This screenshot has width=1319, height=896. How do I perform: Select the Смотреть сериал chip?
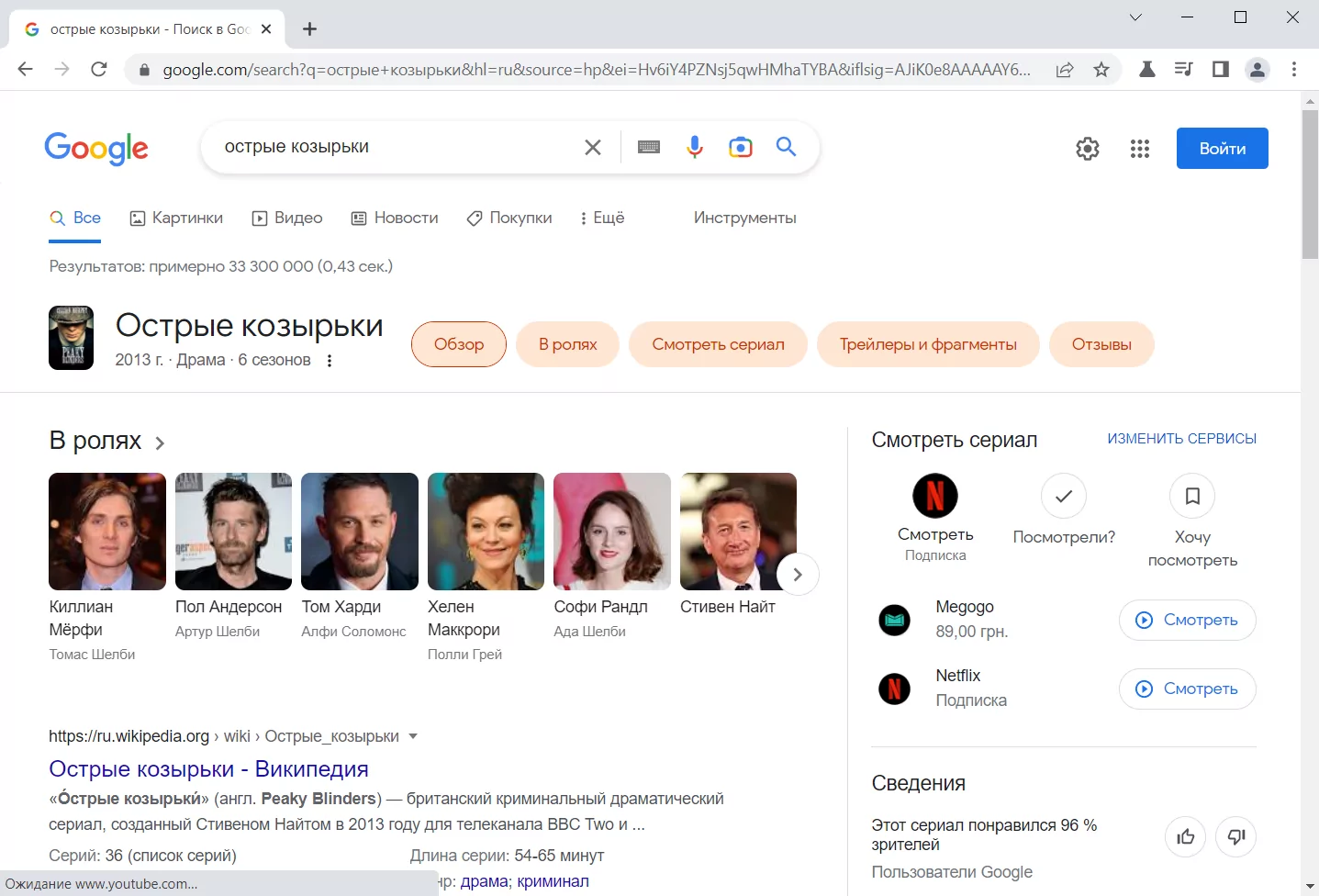(x=719, y=344)
